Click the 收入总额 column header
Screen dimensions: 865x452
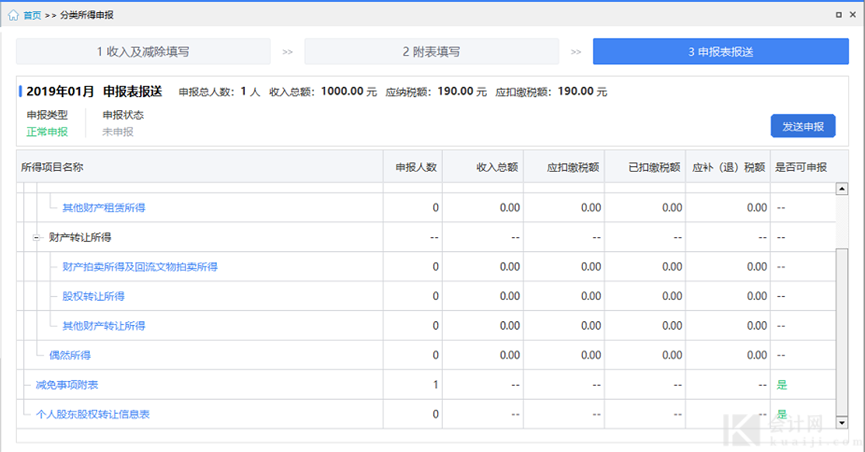tap(496, 167)
